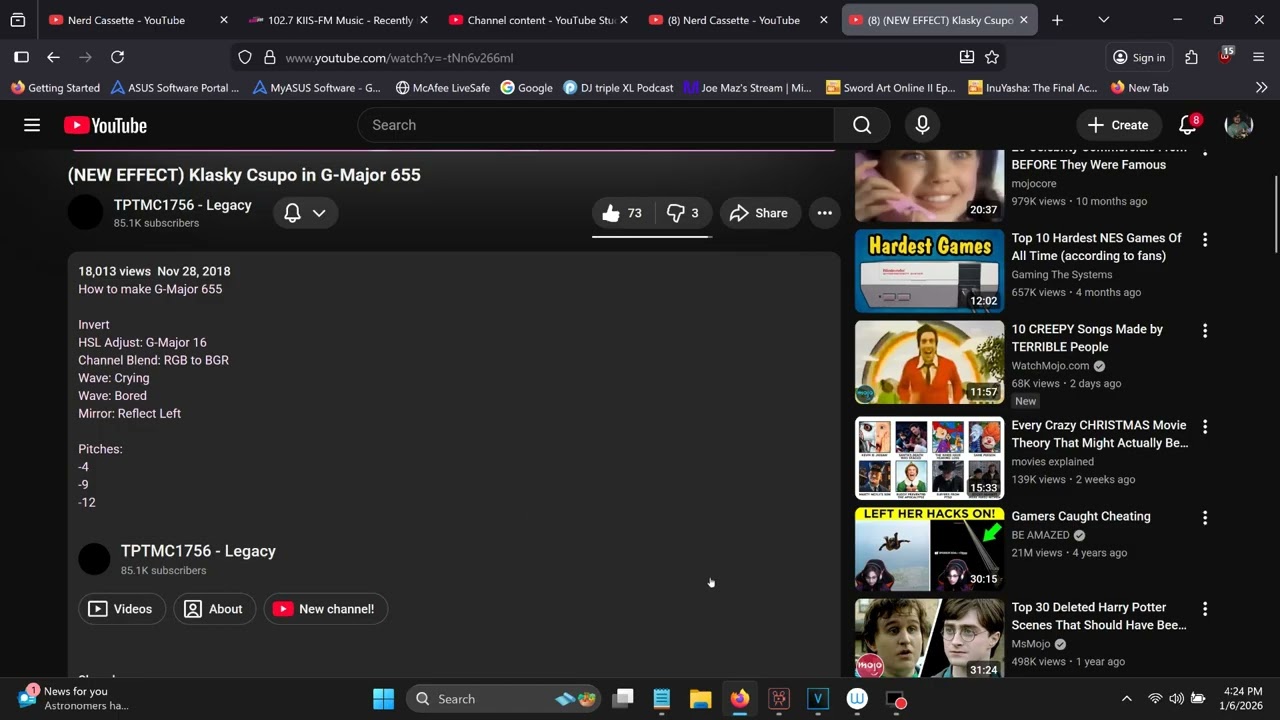Open options for Every Crazy CHRISTMAS Movie video
The image size is (1280, 720).
point(1205,427)
